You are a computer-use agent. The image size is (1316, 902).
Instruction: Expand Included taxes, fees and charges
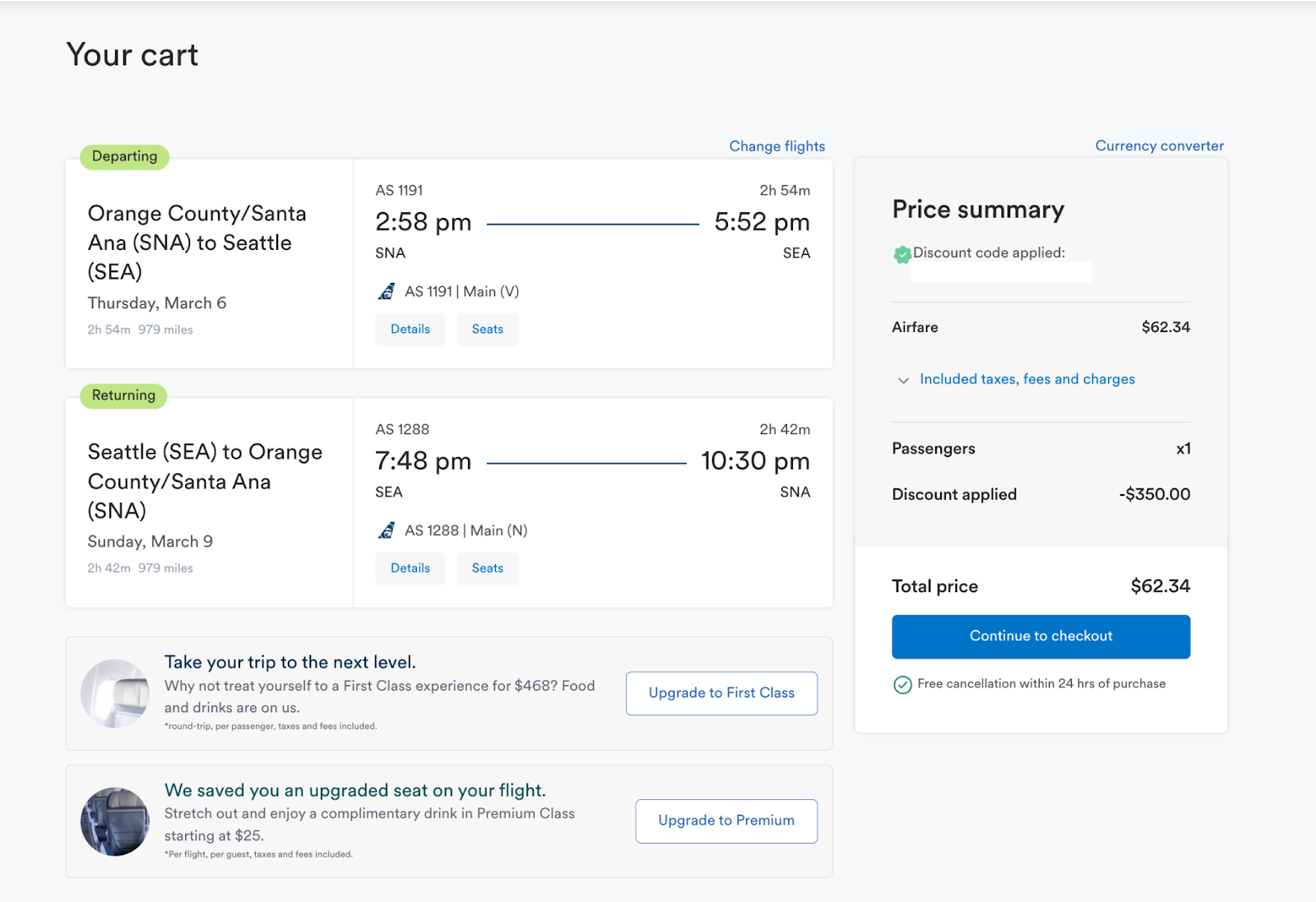point(1026,379)
